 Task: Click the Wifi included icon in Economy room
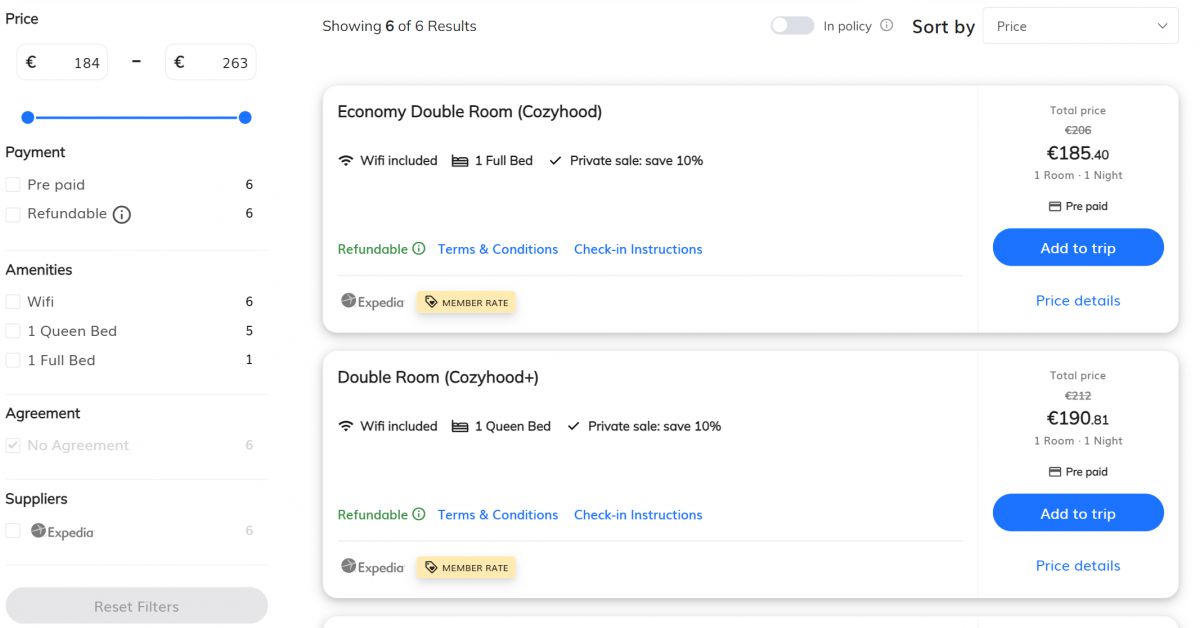coord(346,161)
